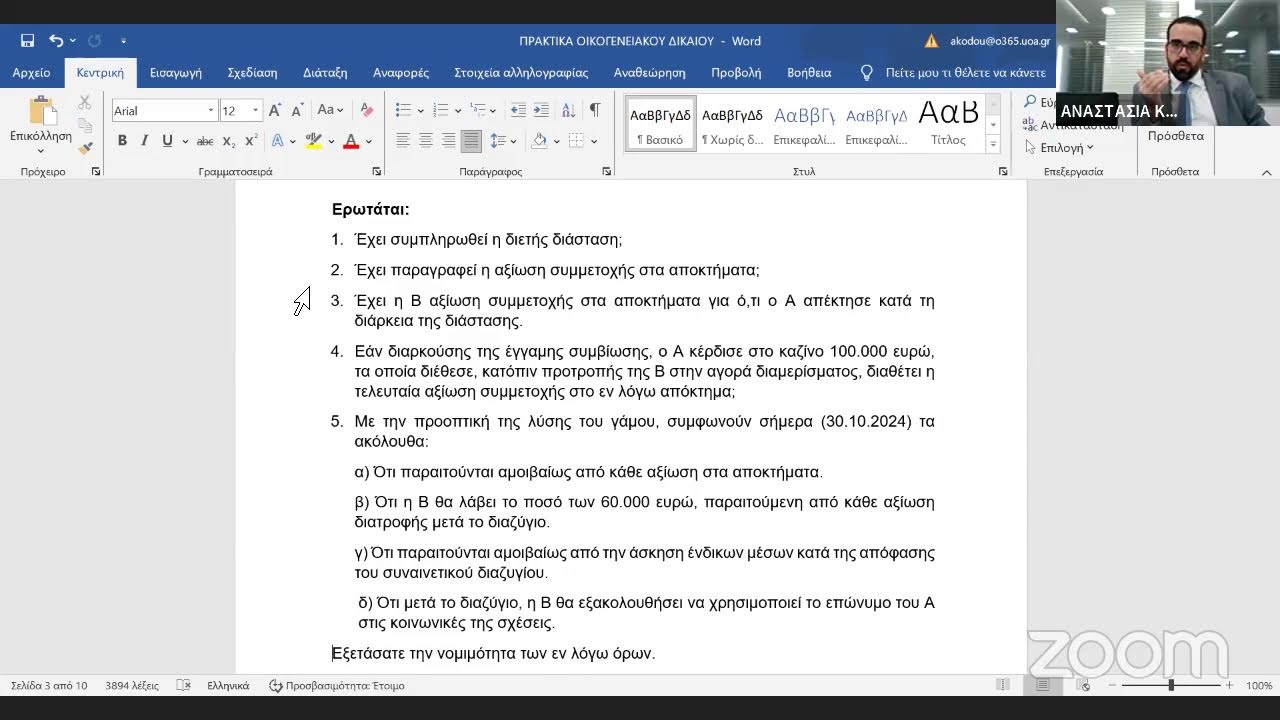Apply paragraph shading with the paint bucket

pos(540,141)
